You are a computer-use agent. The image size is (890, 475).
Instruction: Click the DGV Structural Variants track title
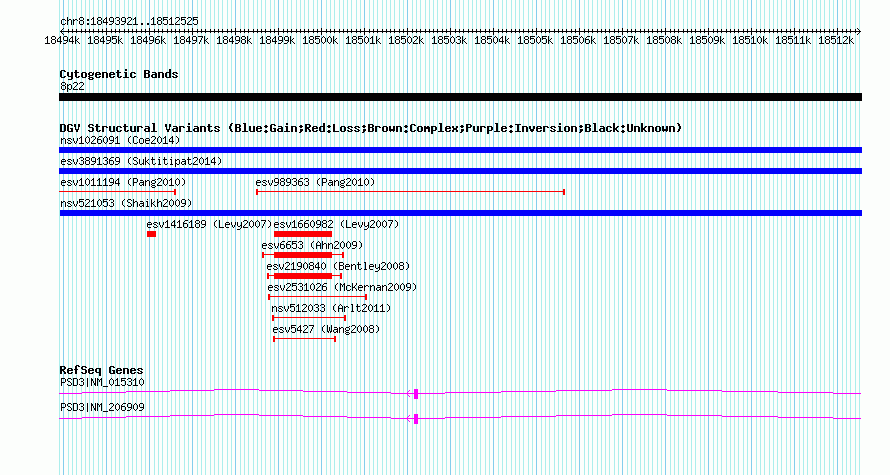point(371,128)
